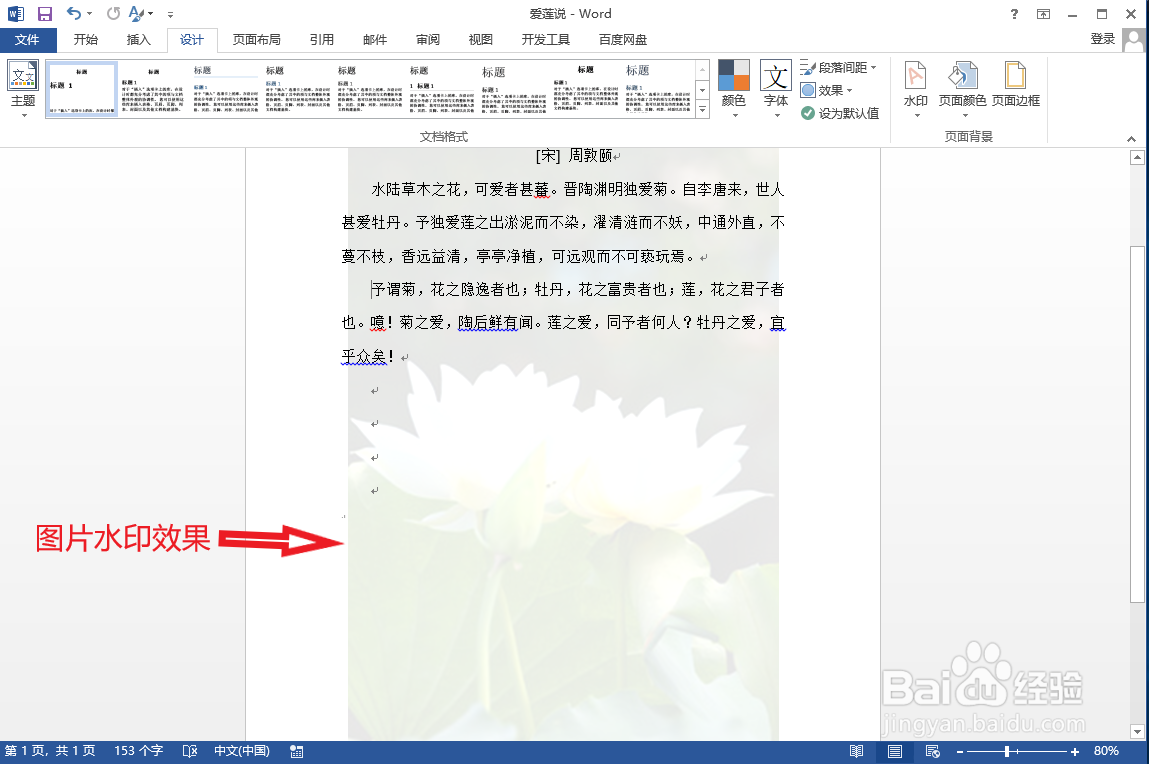Click the macro recording icon in status bar
Viewport: 1149px width, 764px height.
pyautogui.click(x=297, y=751)
